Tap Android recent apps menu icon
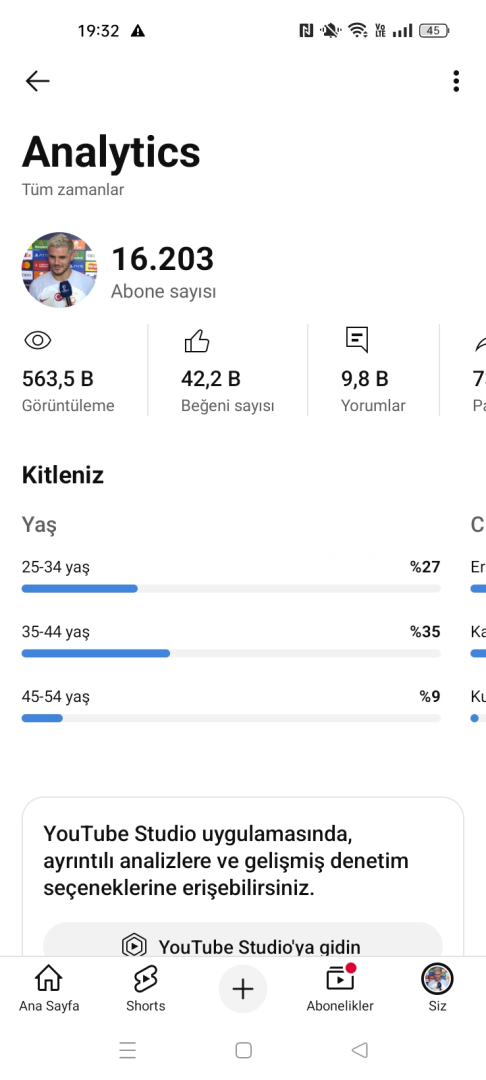Screen dimensions: 486x1080 point(127,1050)
